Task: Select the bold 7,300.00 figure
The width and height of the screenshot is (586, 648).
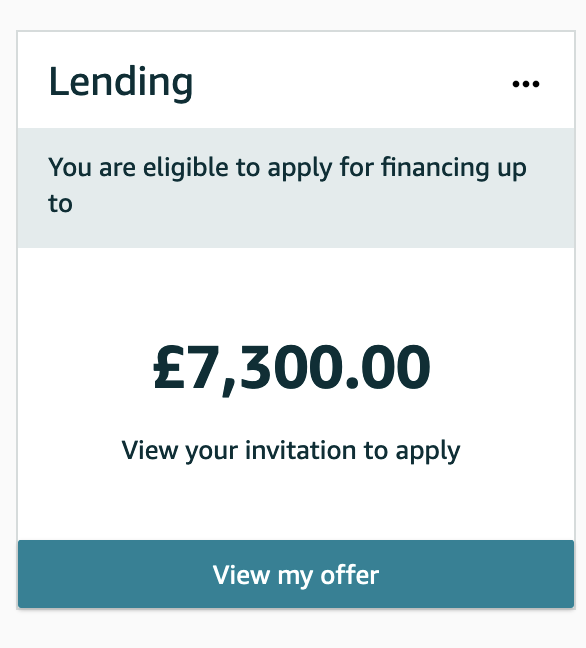Action: 308,368
